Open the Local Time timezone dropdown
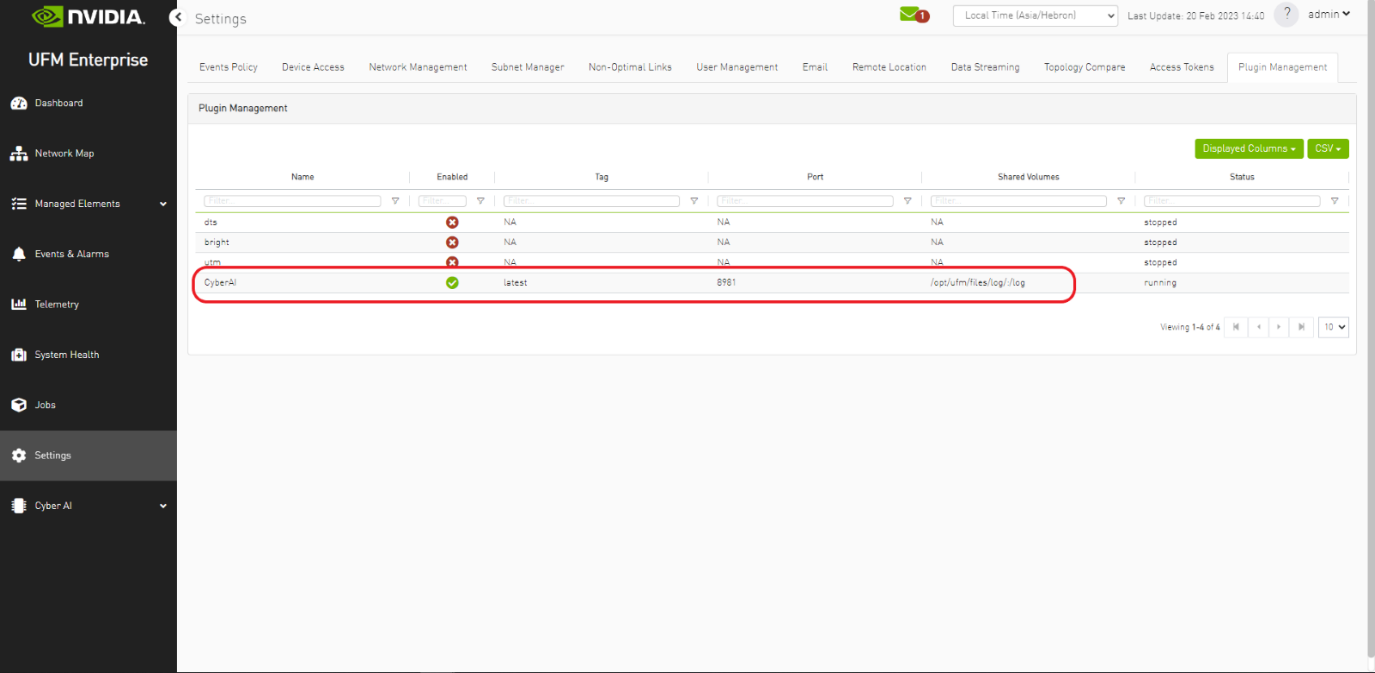This screenshot has width=1375, height=673. [1035, 16]
